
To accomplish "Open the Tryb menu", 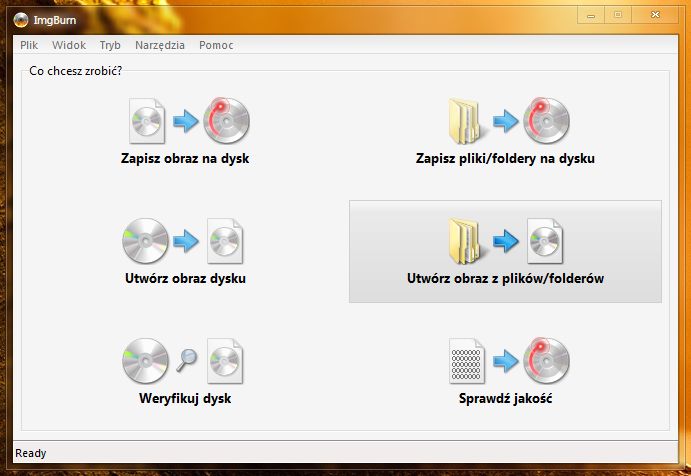I will coord(110,45).
